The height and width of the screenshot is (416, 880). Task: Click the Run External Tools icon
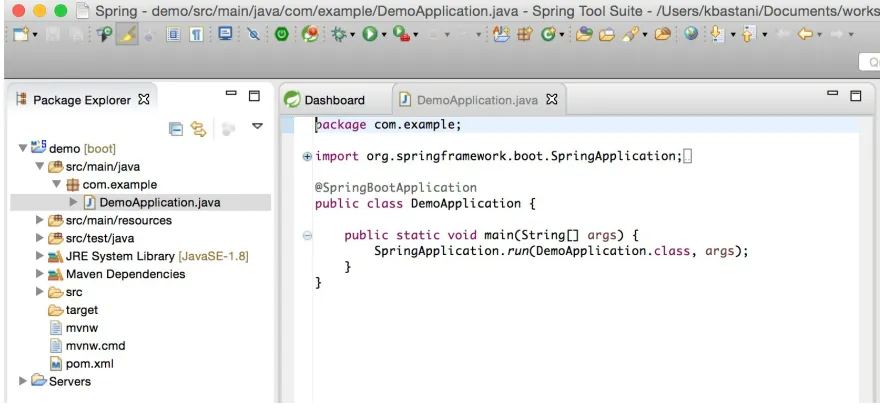[x=401, y=35]
